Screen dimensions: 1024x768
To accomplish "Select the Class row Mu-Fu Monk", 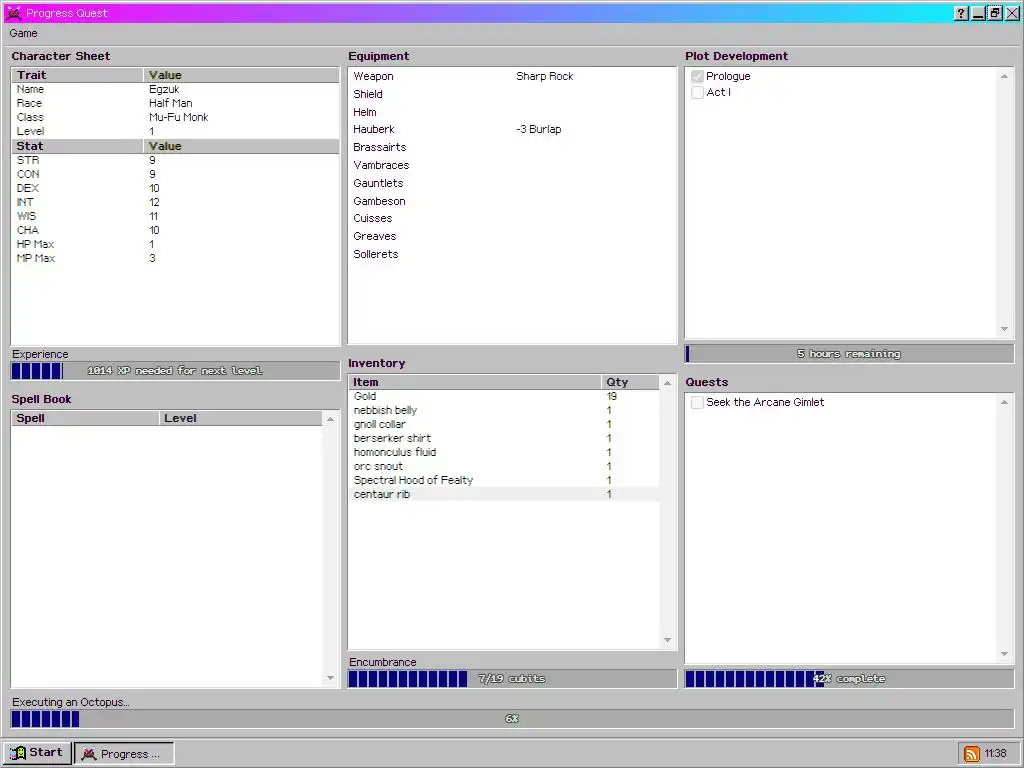I will pos(175,118).
